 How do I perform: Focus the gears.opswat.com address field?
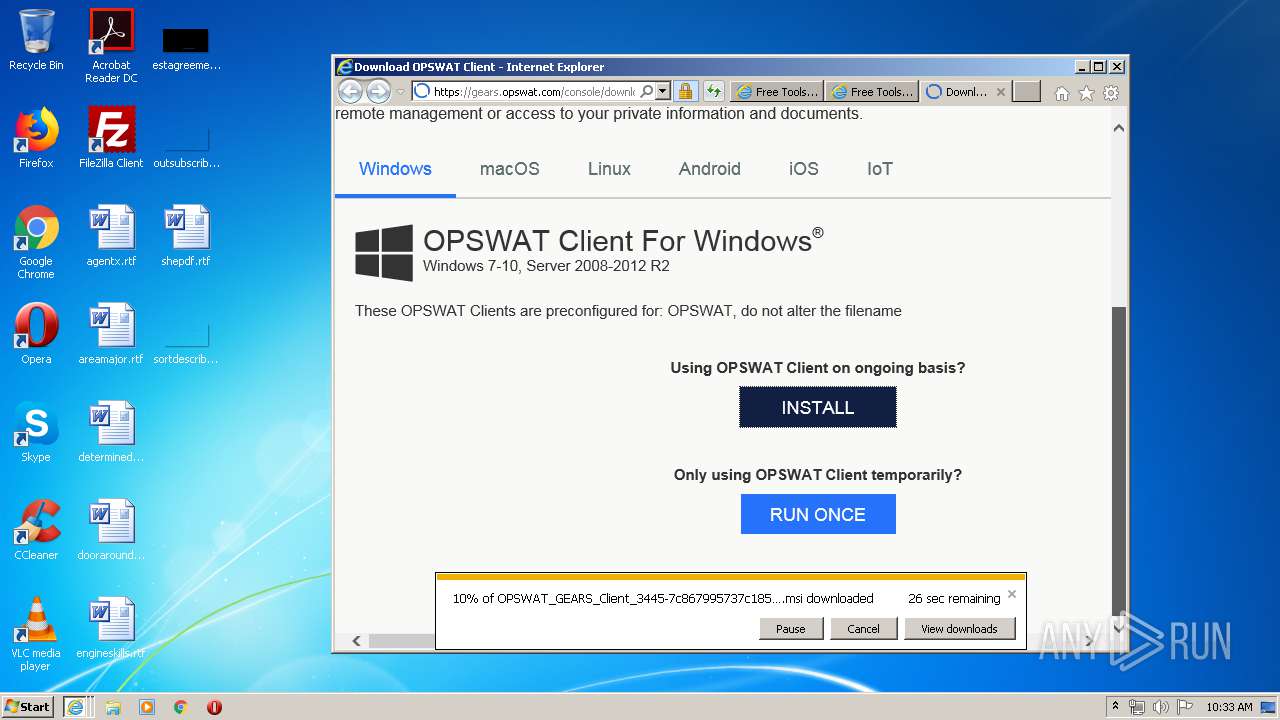pos(534,91)
